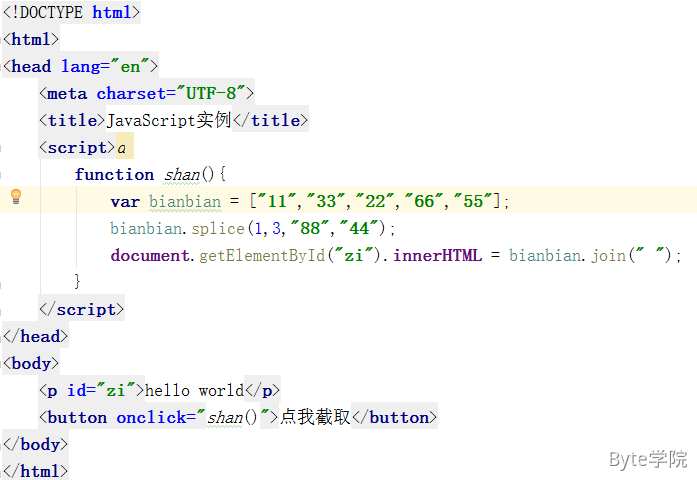
Task: Click the closing head tag
Action: click(35, 336)
